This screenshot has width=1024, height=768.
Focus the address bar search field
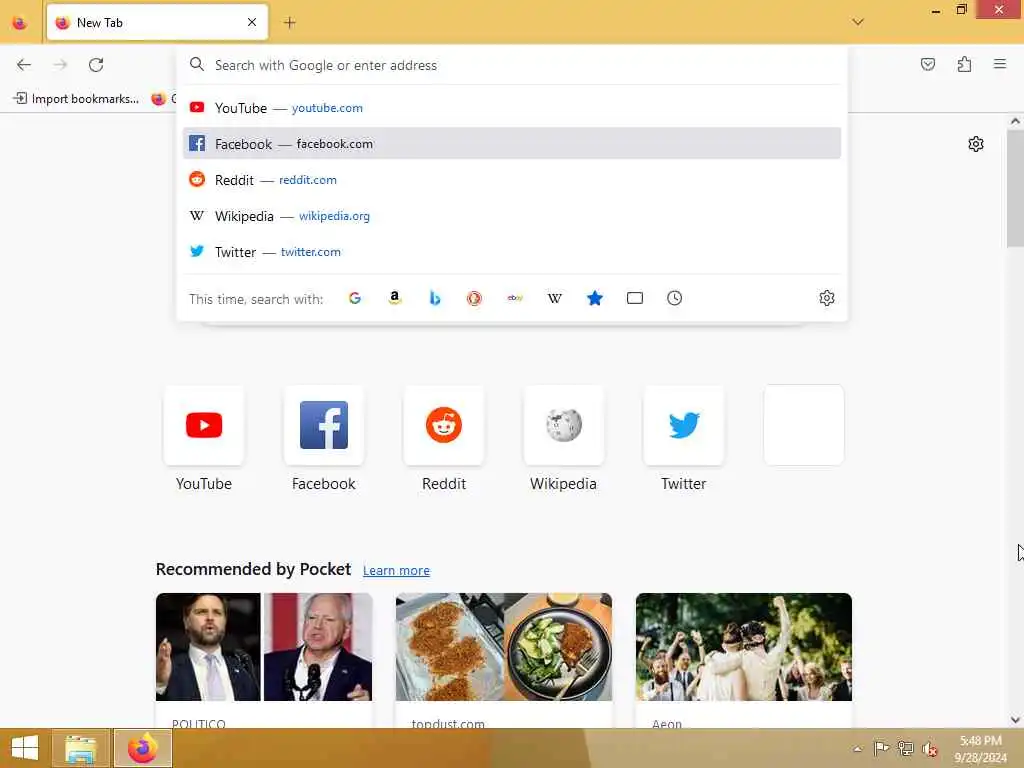(512, 65)
